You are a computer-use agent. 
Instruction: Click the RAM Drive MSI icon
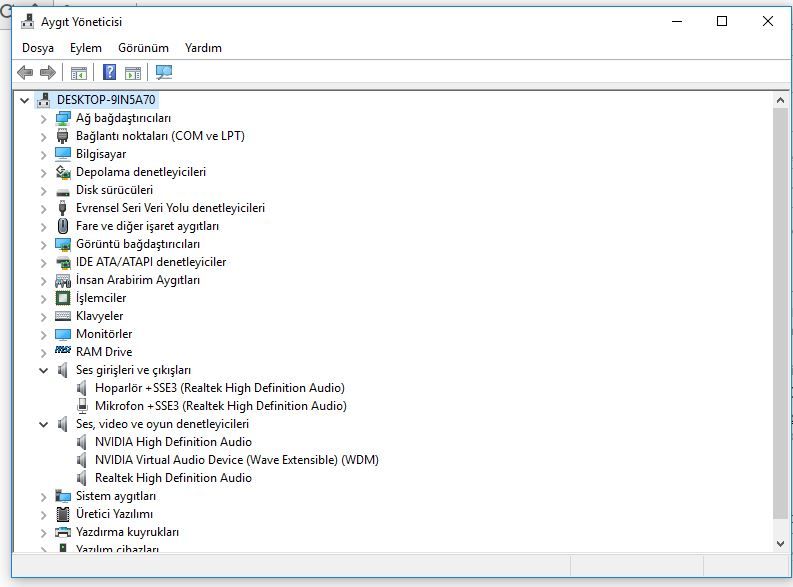63,350
